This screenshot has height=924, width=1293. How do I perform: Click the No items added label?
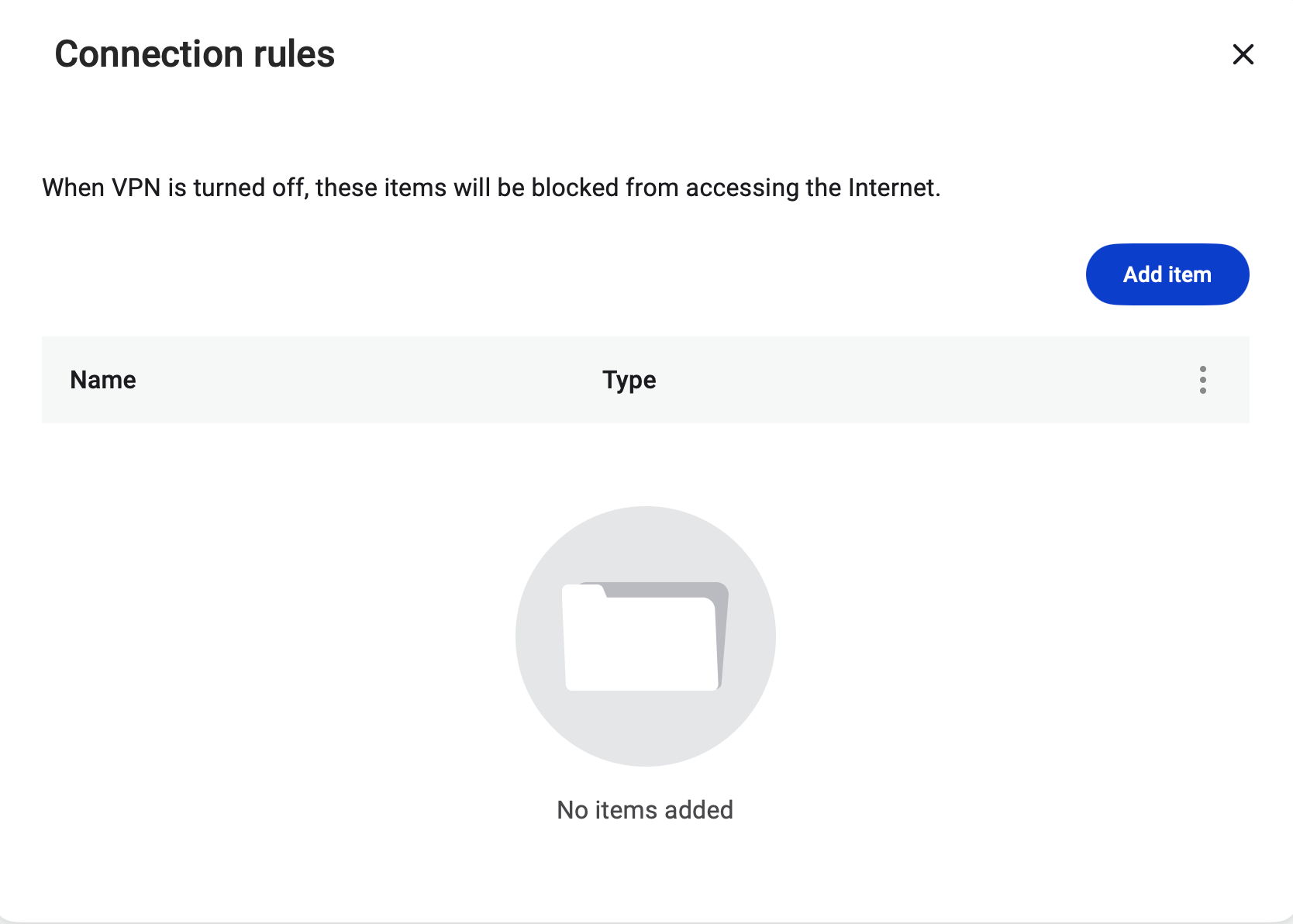pyautogui.click(x=644, y=809)
